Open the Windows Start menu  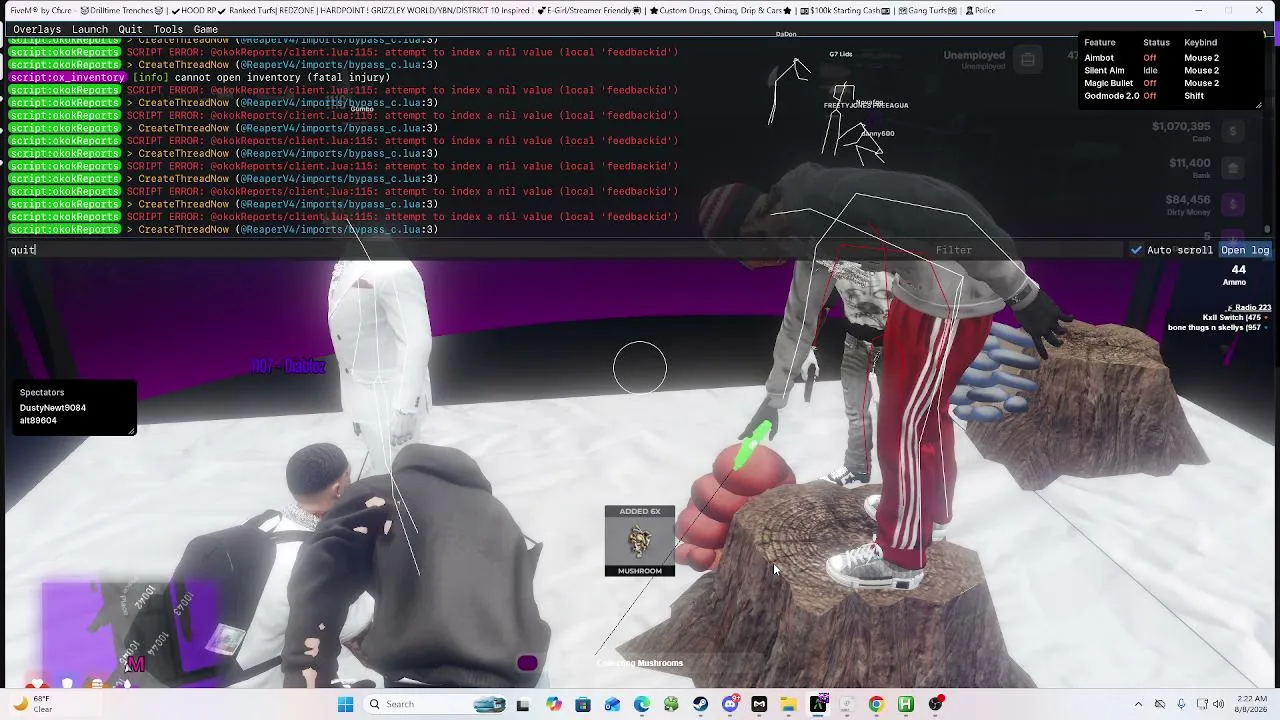point(345,704)
